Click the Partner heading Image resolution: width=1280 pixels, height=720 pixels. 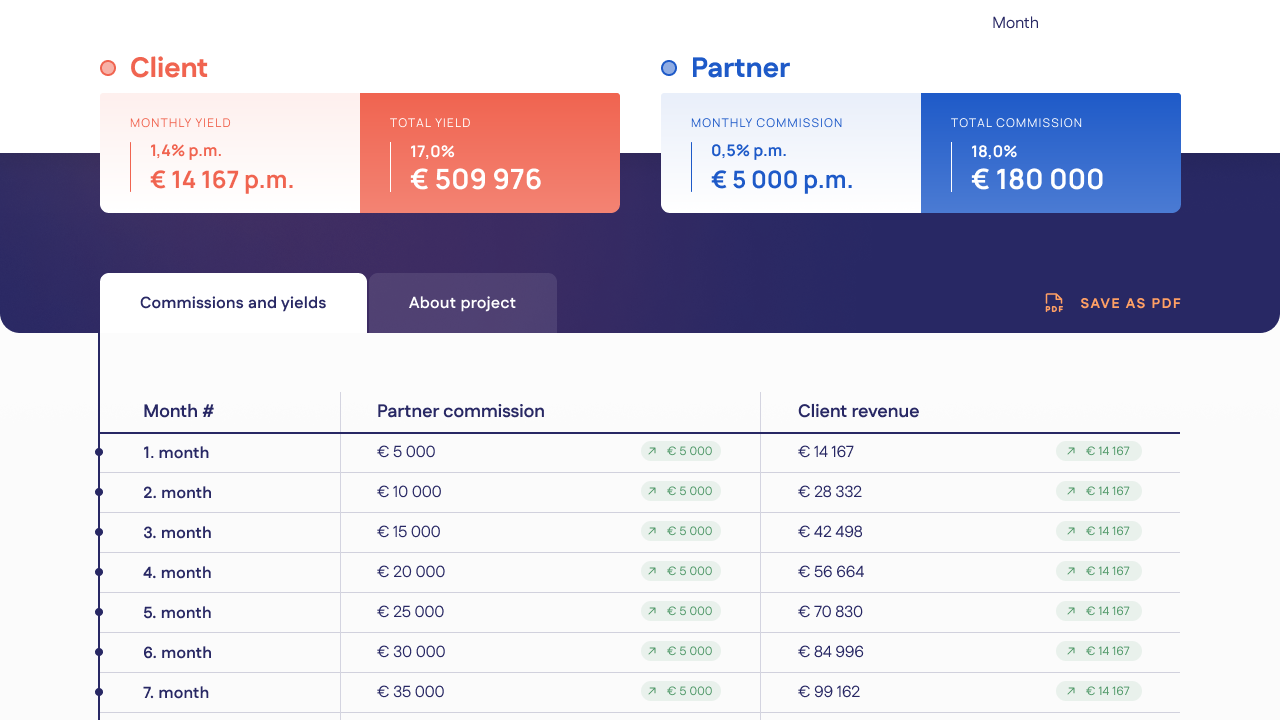[x=740, y=68]
